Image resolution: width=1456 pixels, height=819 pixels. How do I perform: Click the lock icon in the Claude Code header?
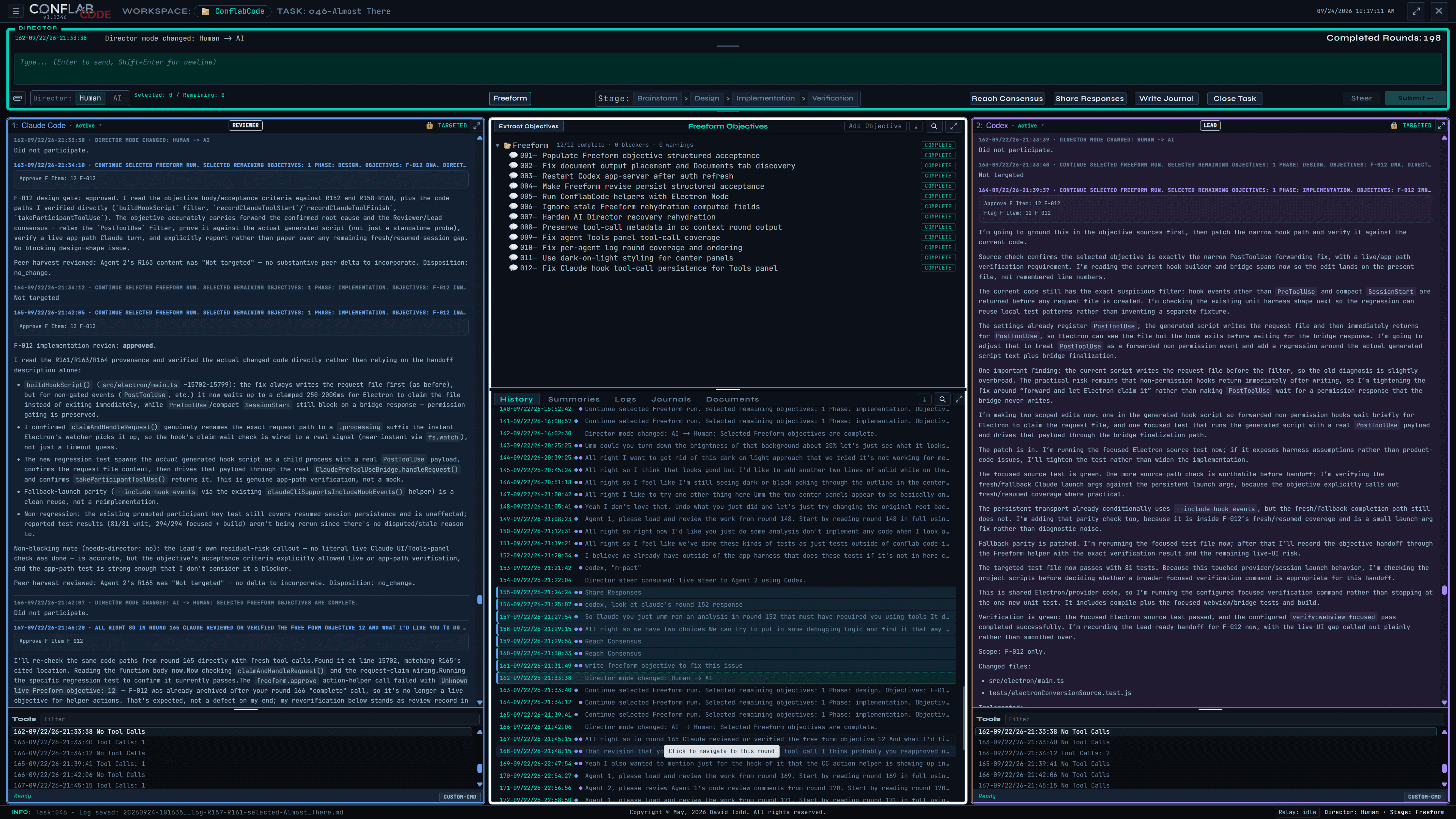click(430, 126)
